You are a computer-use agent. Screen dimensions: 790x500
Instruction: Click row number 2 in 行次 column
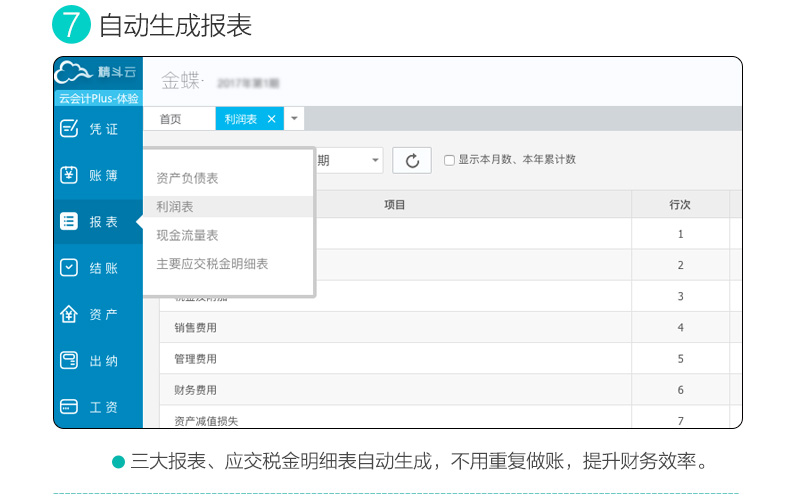(680, 265)
